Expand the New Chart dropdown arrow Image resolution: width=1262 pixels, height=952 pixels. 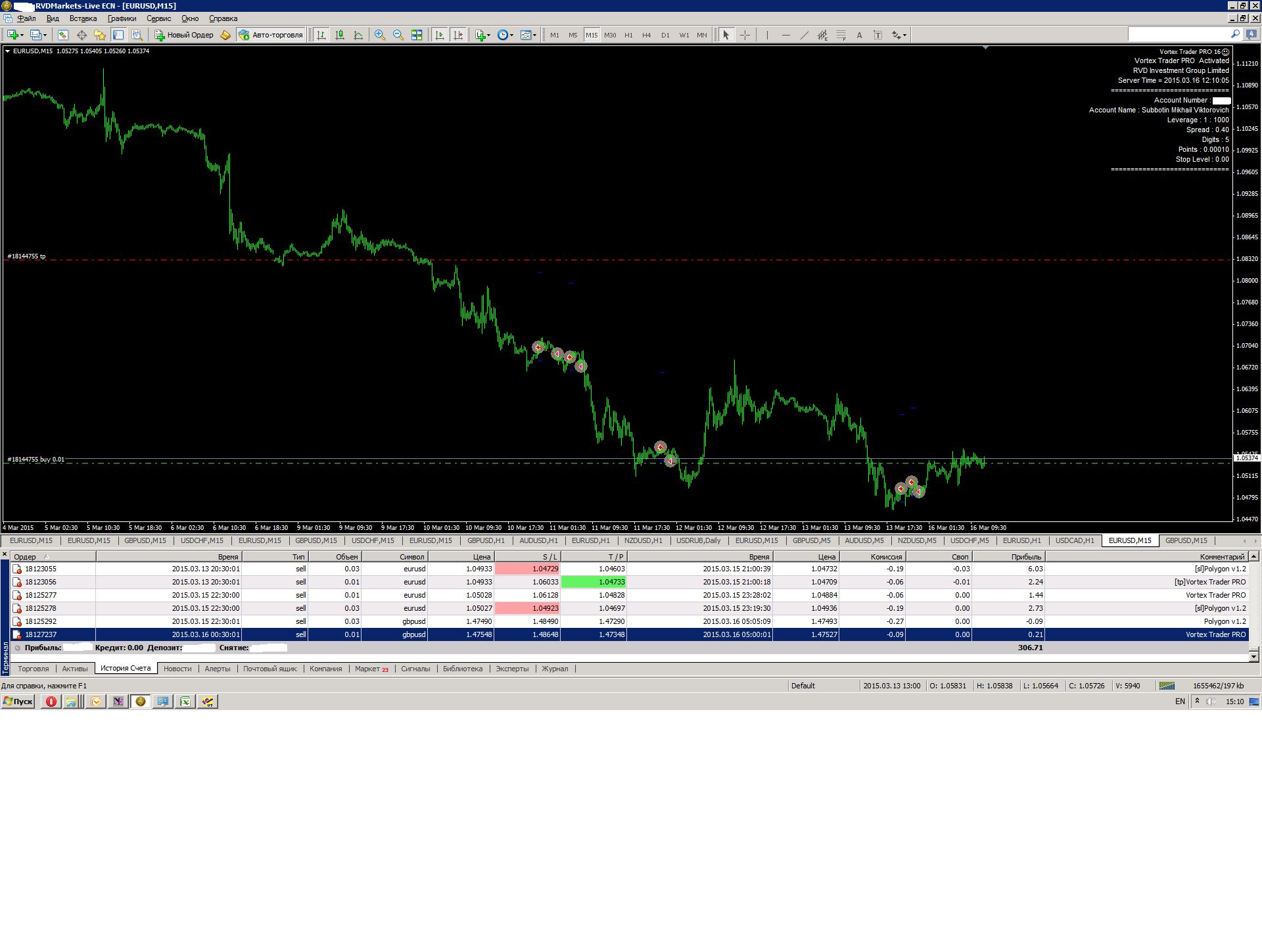(x=22, y=36)
